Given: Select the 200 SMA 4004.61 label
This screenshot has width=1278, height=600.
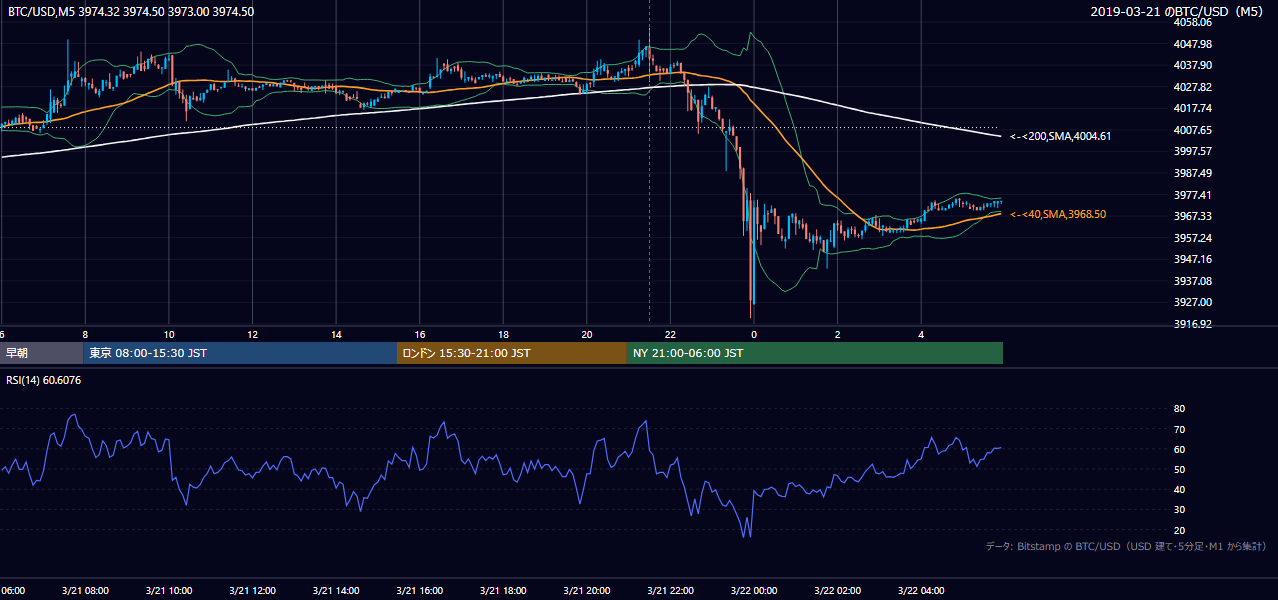Looking at the screenshot, I should (x=1059, y=136).
